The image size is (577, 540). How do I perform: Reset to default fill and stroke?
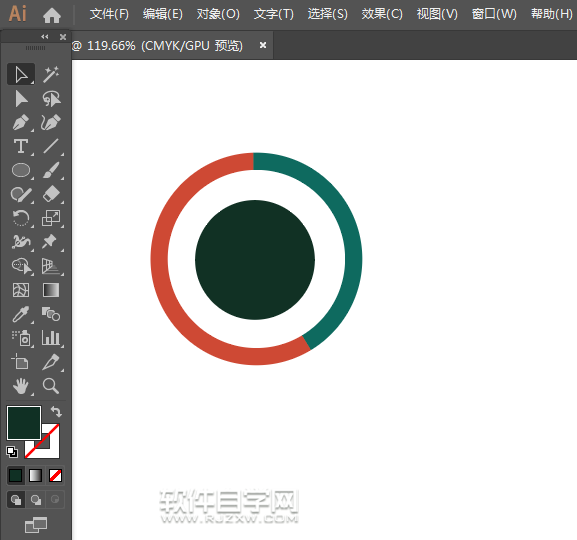point(12,452)
